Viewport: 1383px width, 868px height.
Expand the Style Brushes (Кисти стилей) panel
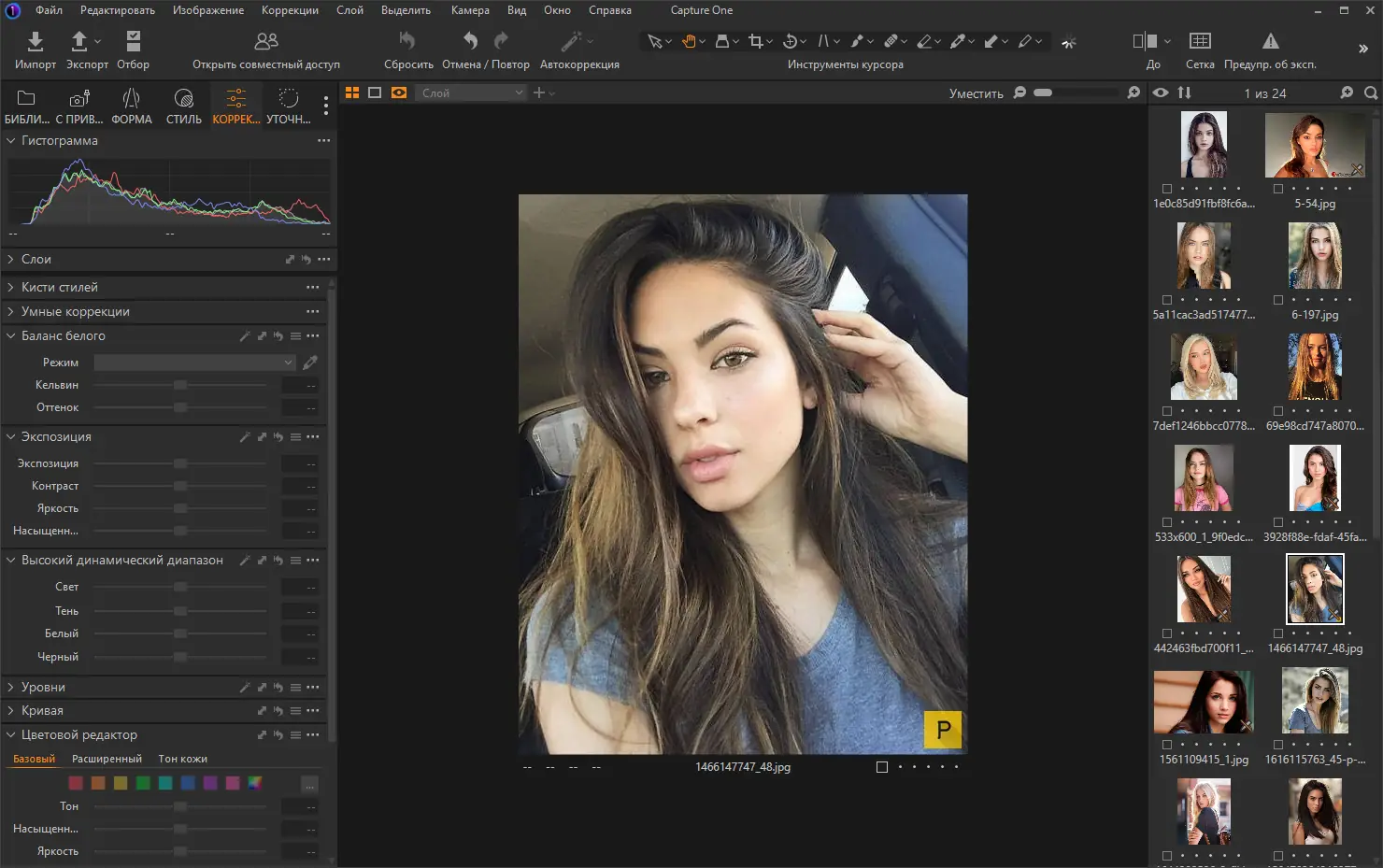coord(10,287)
